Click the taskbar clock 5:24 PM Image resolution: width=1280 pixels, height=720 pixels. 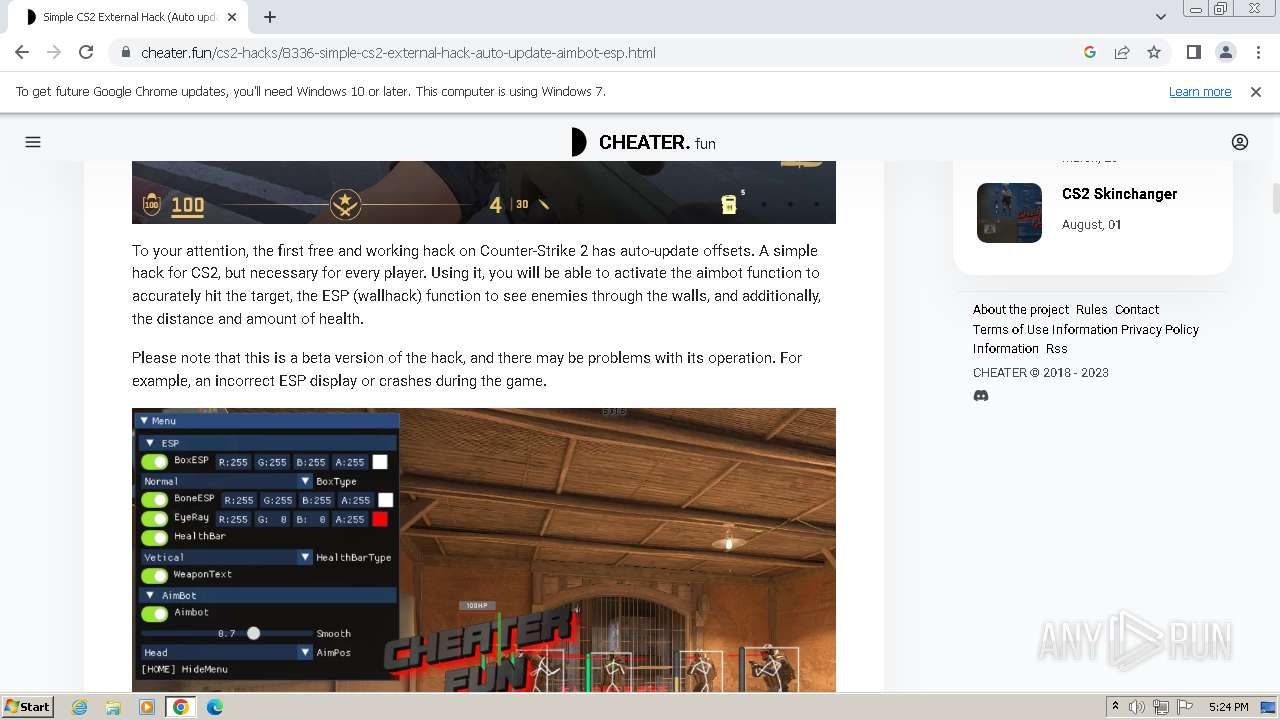coord(1228,707)
